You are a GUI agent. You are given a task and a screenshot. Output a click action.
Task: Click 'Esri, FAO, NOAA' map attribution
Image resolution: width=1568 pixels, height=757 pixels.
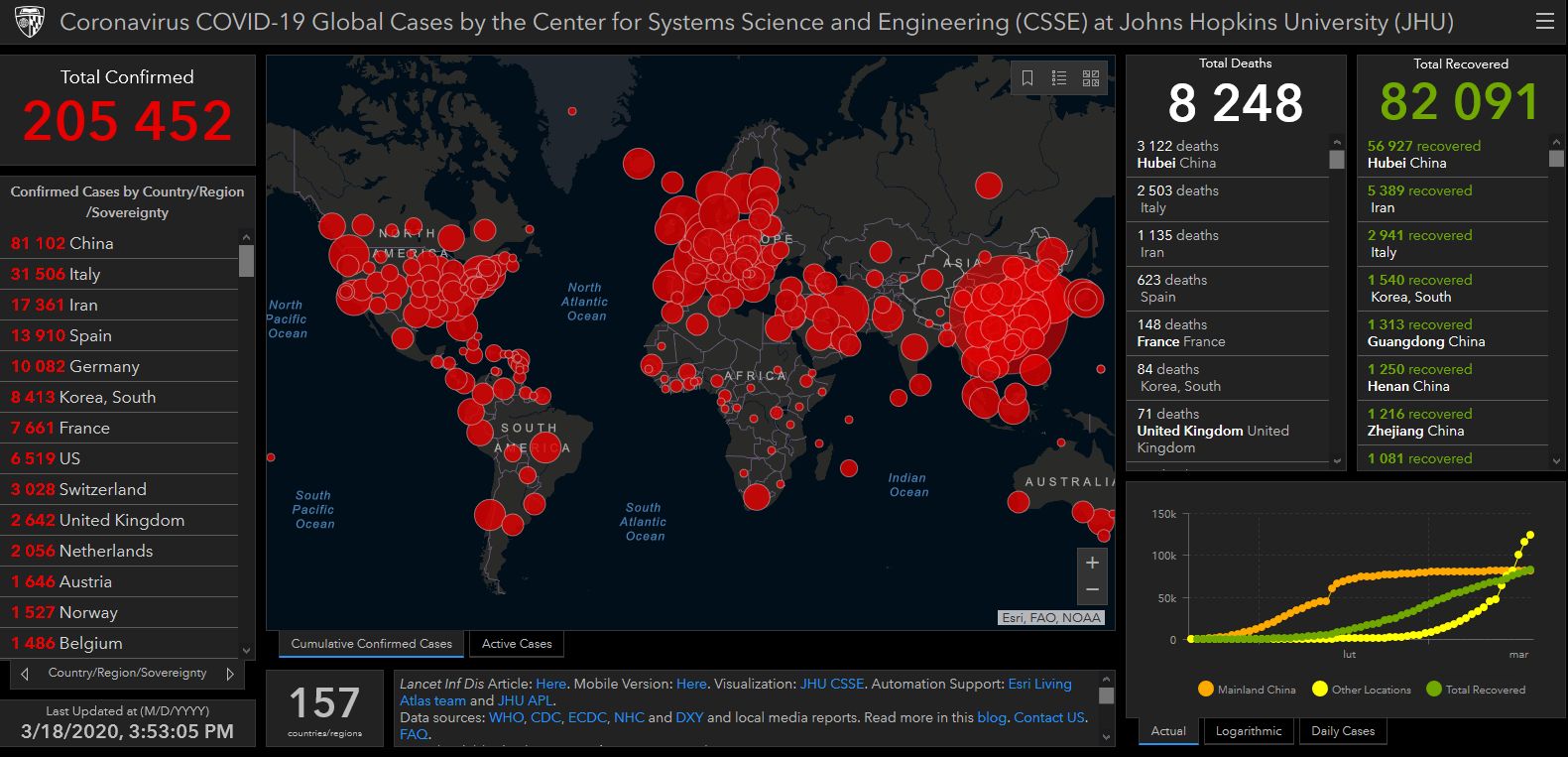pos(1051,617)
